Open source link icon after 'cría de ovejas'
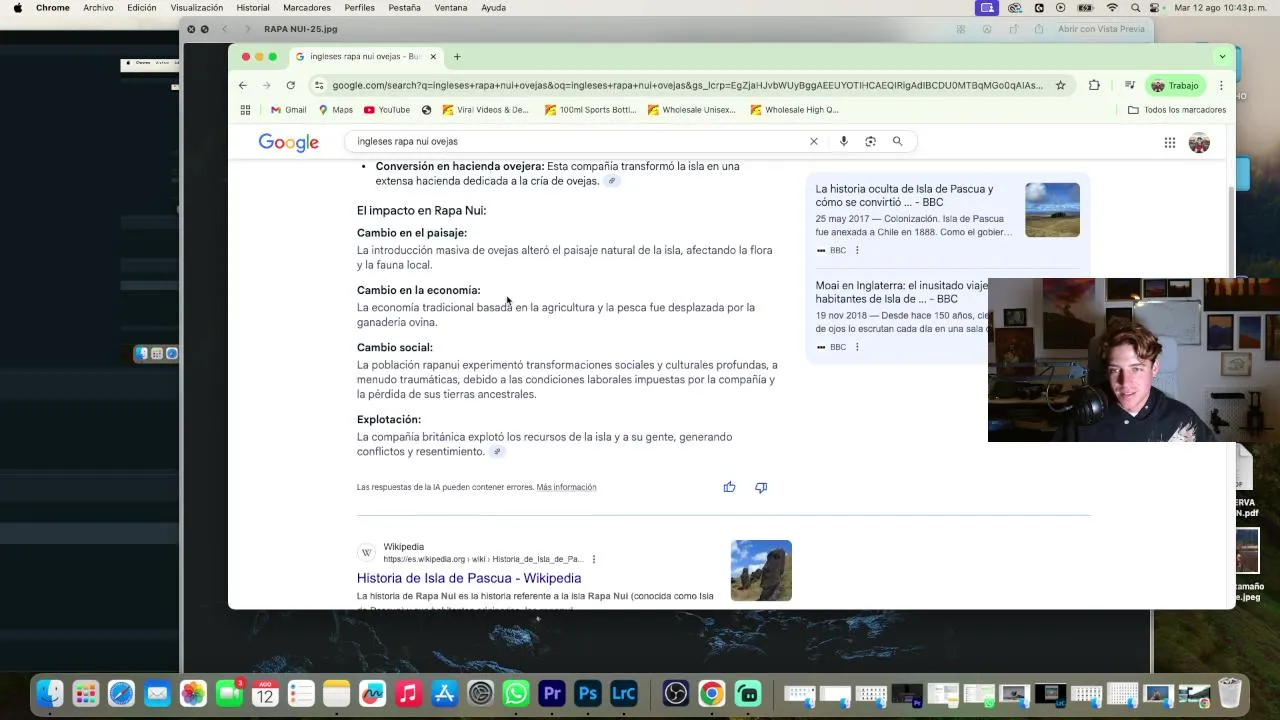1280x720 pixels. [612, 181]
